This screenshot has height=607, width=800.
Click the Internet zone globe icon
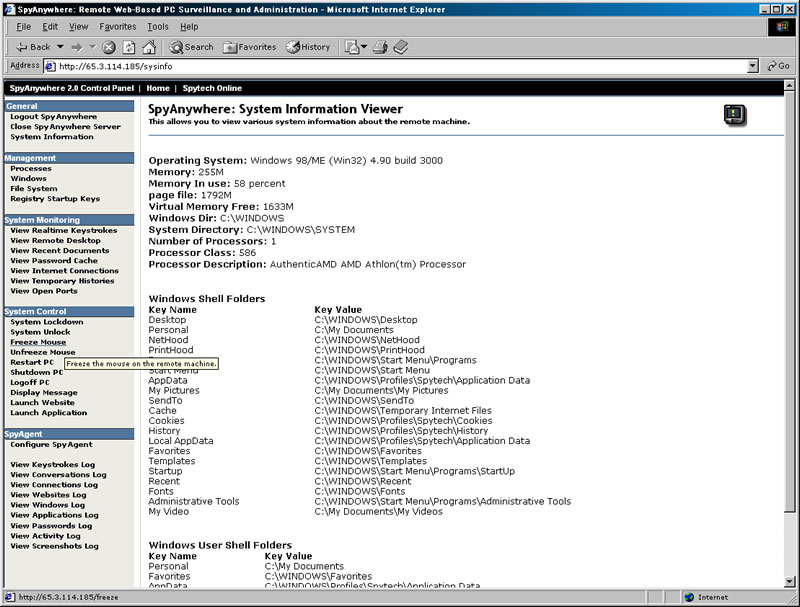[x=690, y=597]
